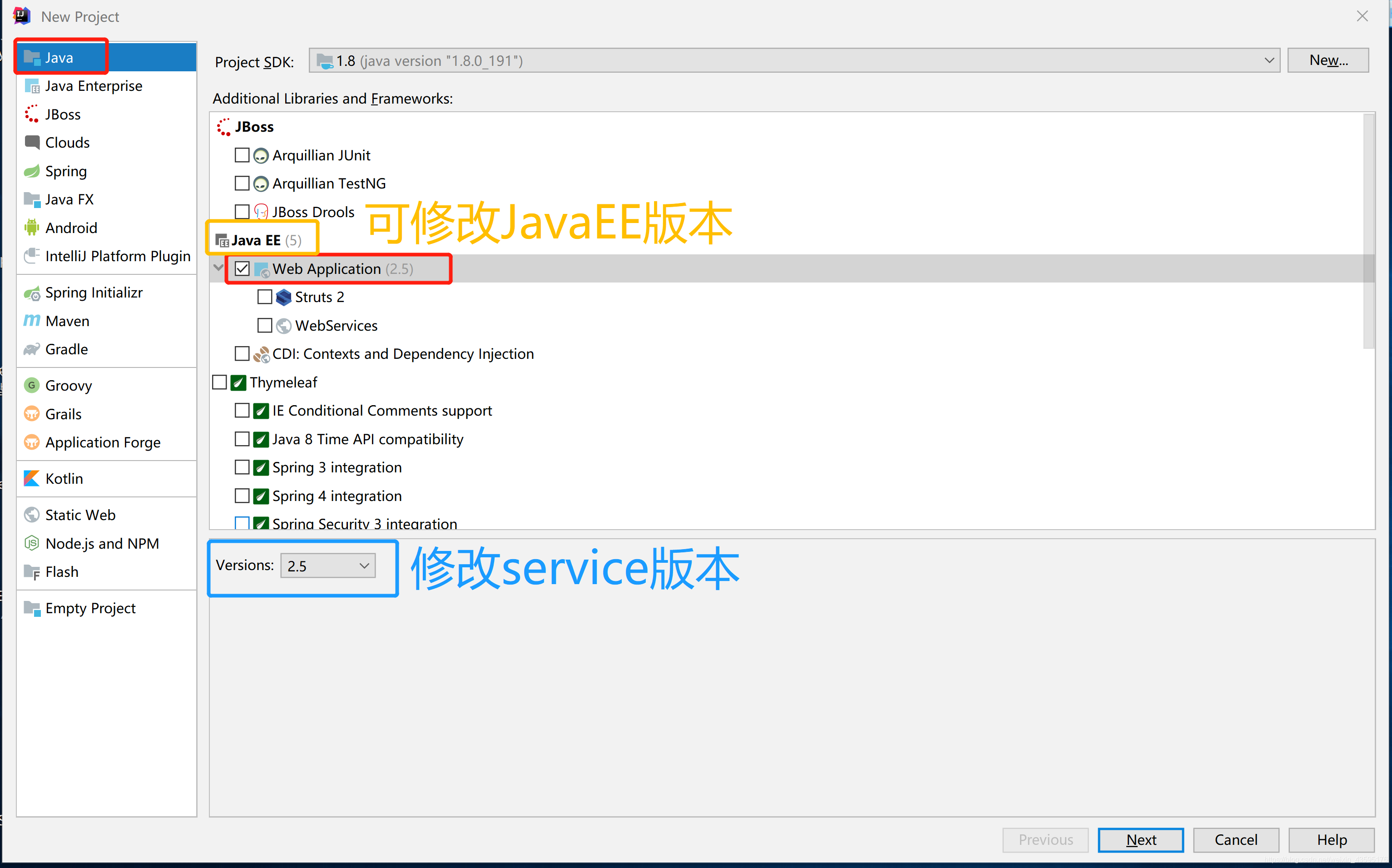Uncheck the Web Application checkbox
The width and height of the screenshot is (1392, 868).
(x=242, y=269)
